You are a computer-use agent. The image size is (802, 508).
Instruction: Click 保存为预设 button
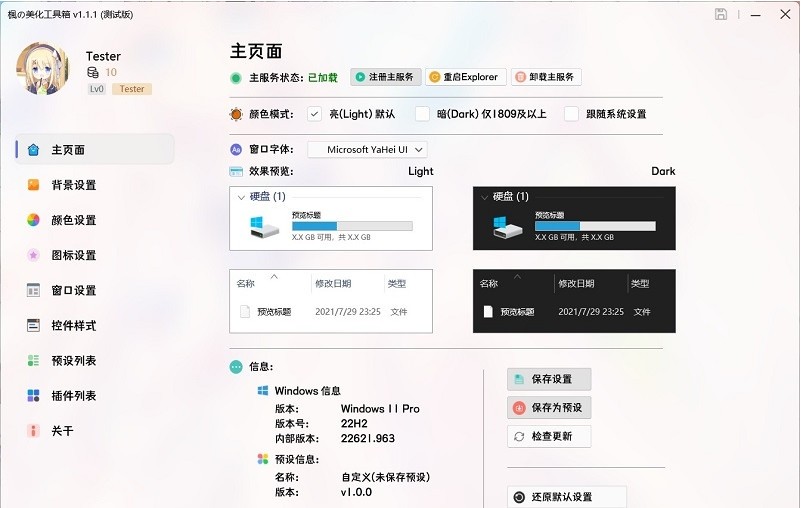click(x=549, y=408)
